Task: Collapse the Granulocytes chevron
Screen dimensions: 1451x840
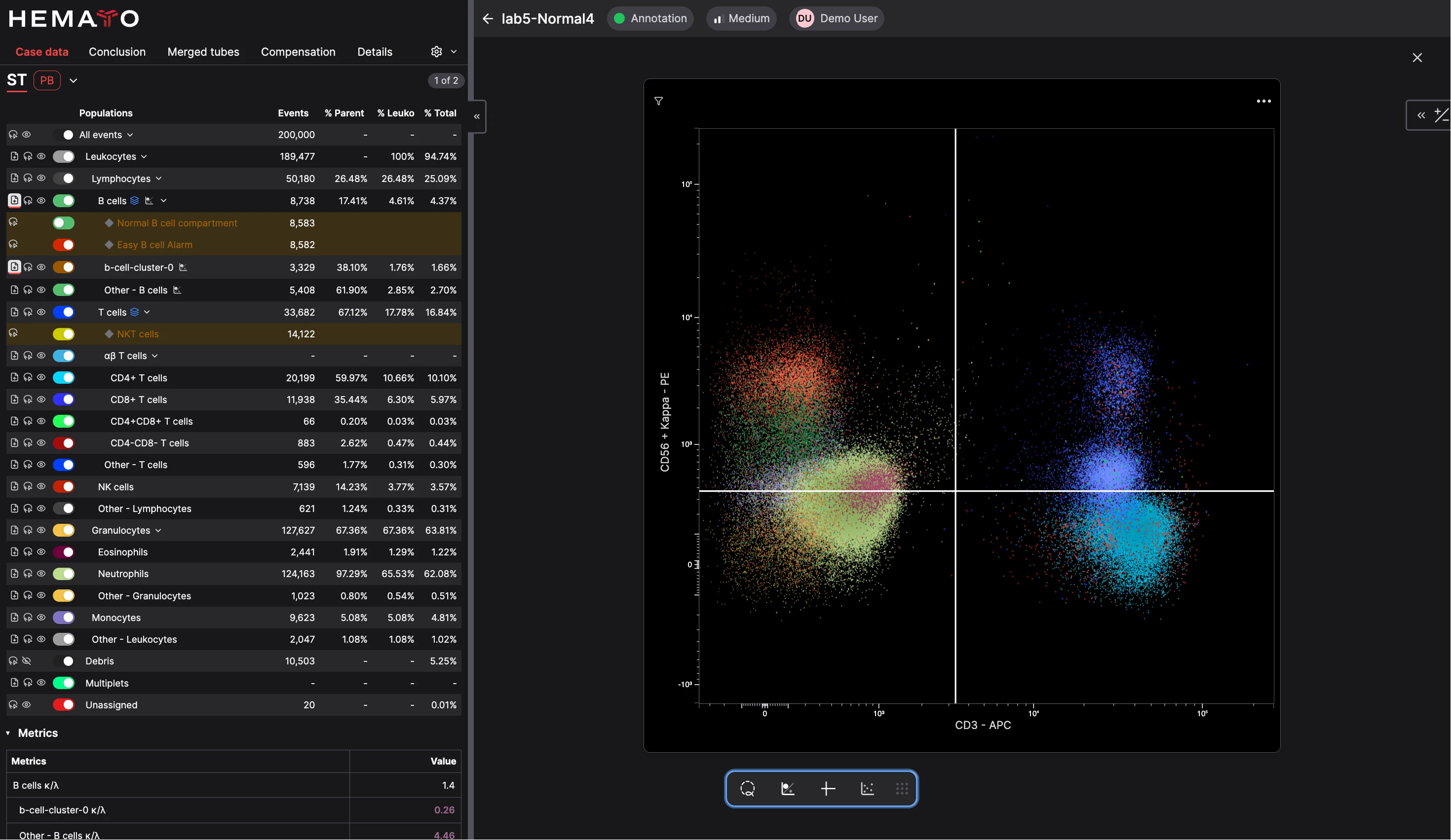Action: click(158, 530)
